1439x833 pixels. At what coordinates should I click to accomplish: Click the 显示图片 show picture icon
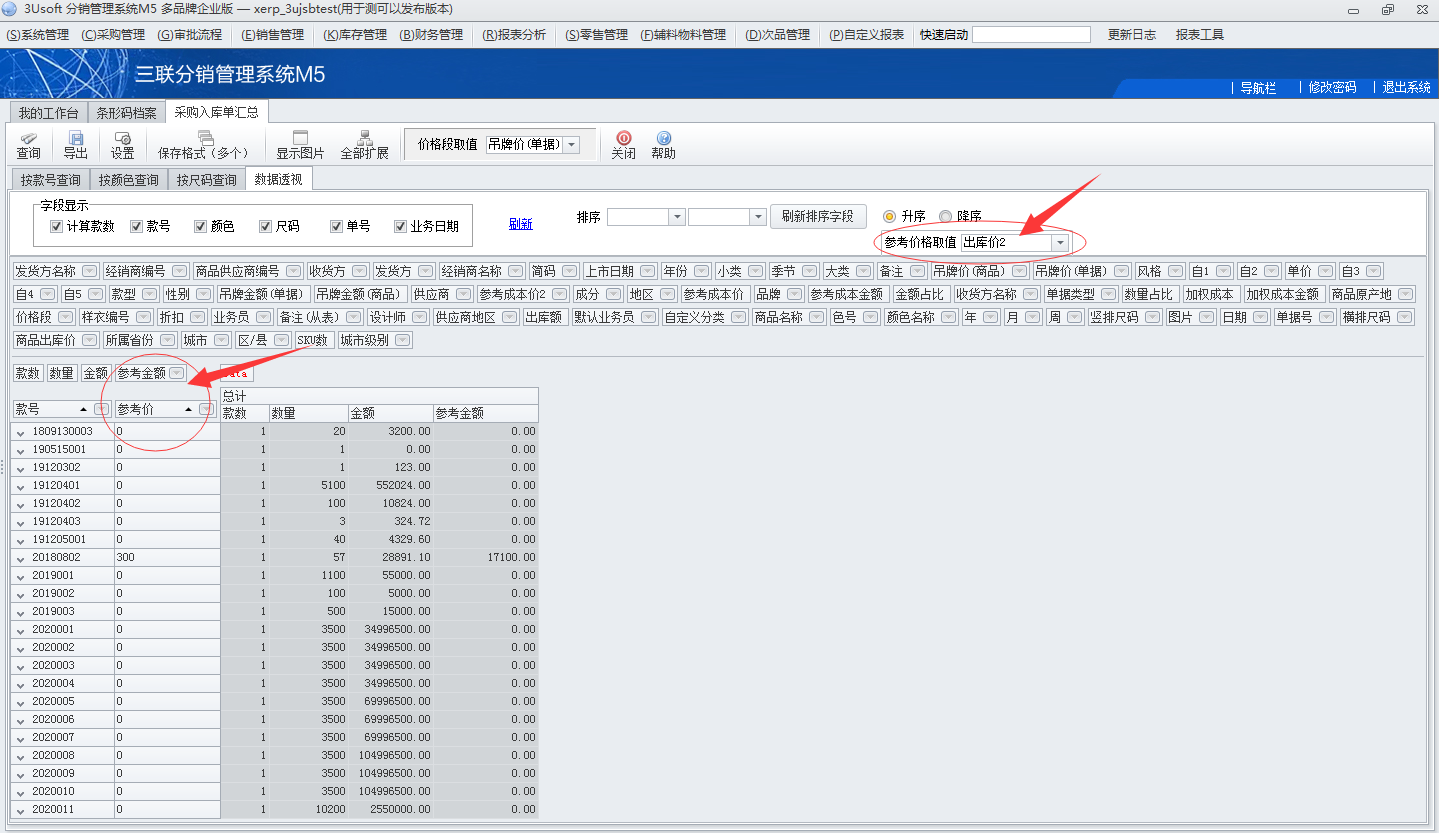coord(300,145)
